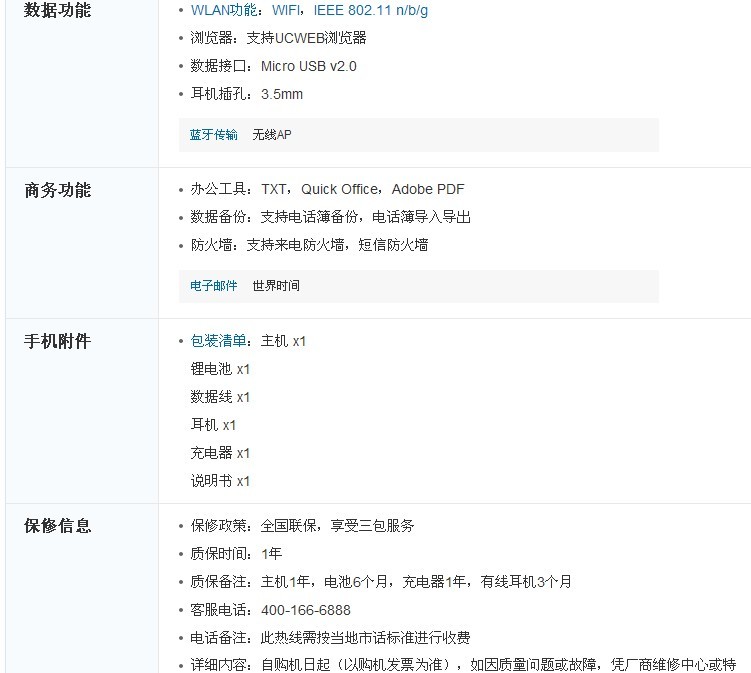
Task: Click the 说明书 x1 item
Action: (x=220, y=481)
